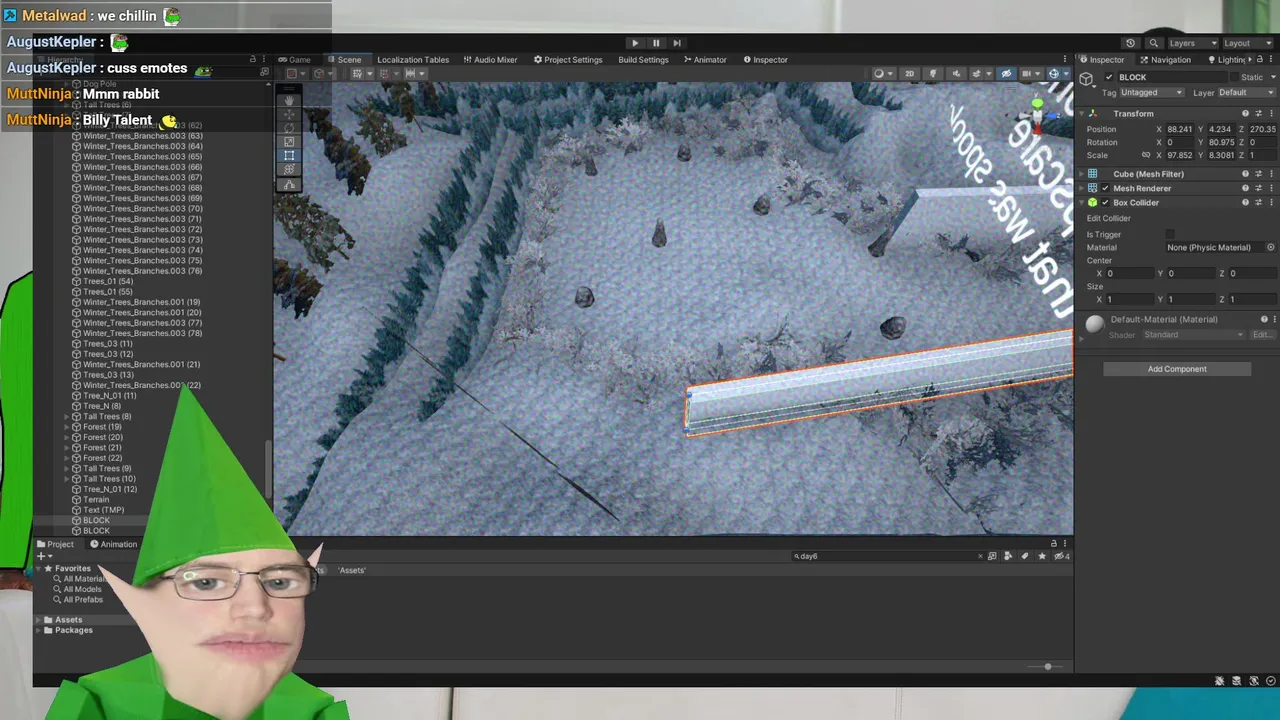The image size is (1280, 720).
Task: Open the Build Settings tab
Action: pyautogui.click(x=643, y=59)
